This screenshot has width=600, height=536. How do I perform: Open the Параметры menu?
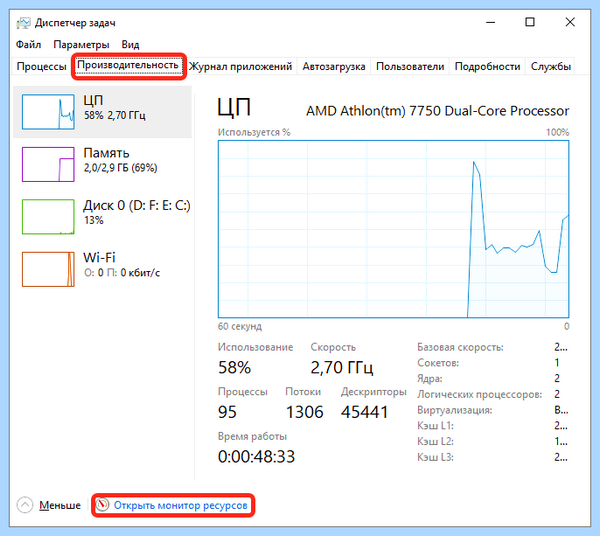81,44
